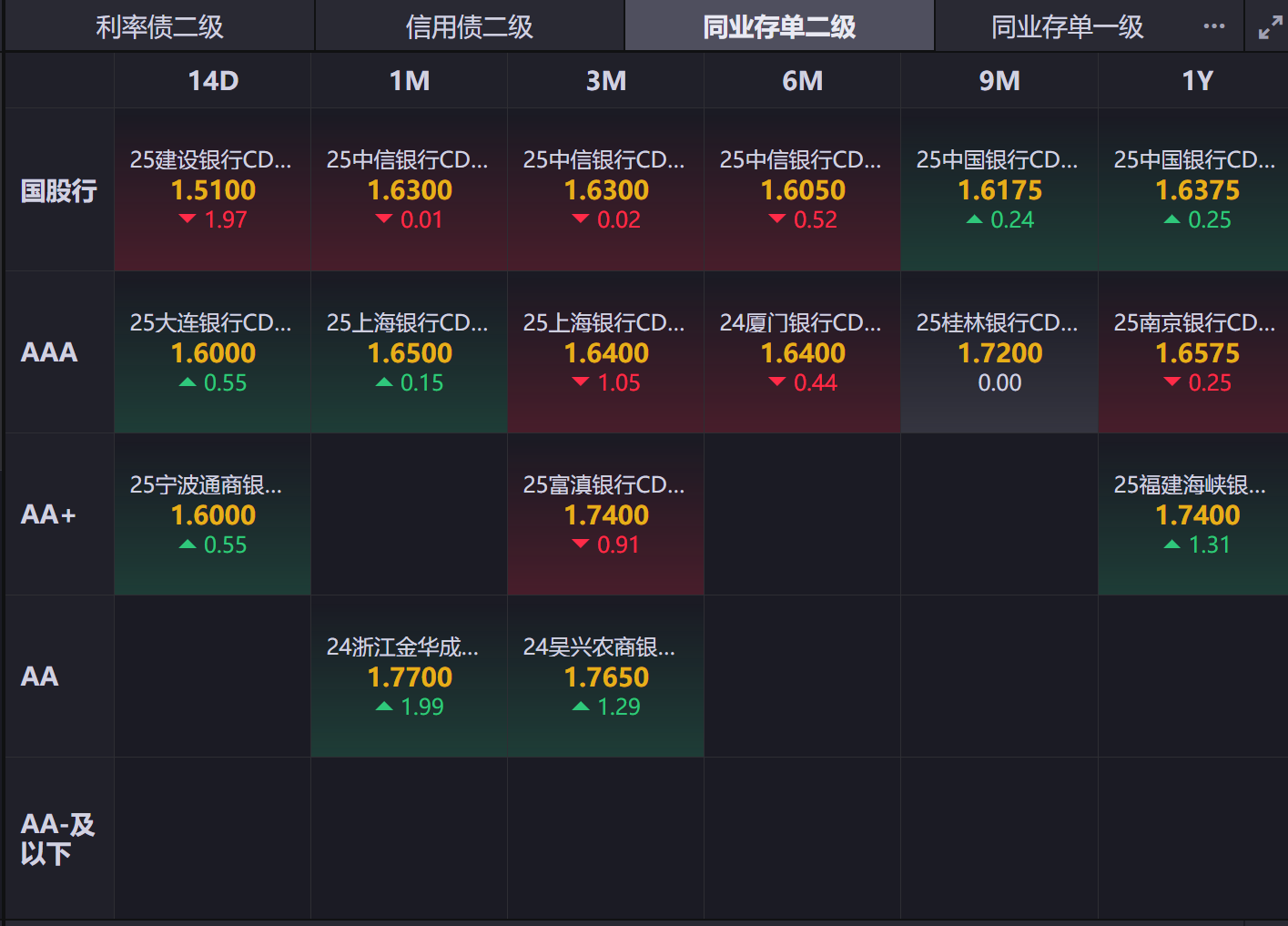Click the 0.00 unchanged value

pyautogui.click(x=999, y=382)
